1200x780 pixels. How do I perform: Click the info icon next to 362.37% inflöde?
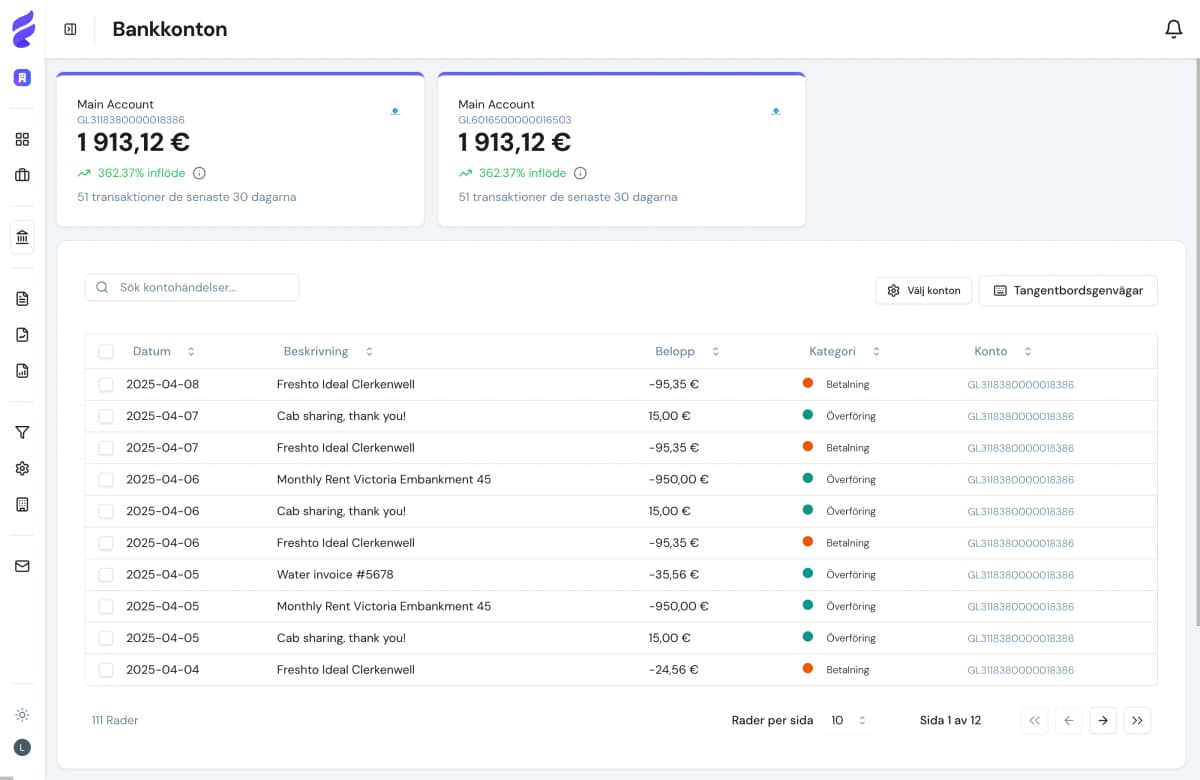point(200,172)
